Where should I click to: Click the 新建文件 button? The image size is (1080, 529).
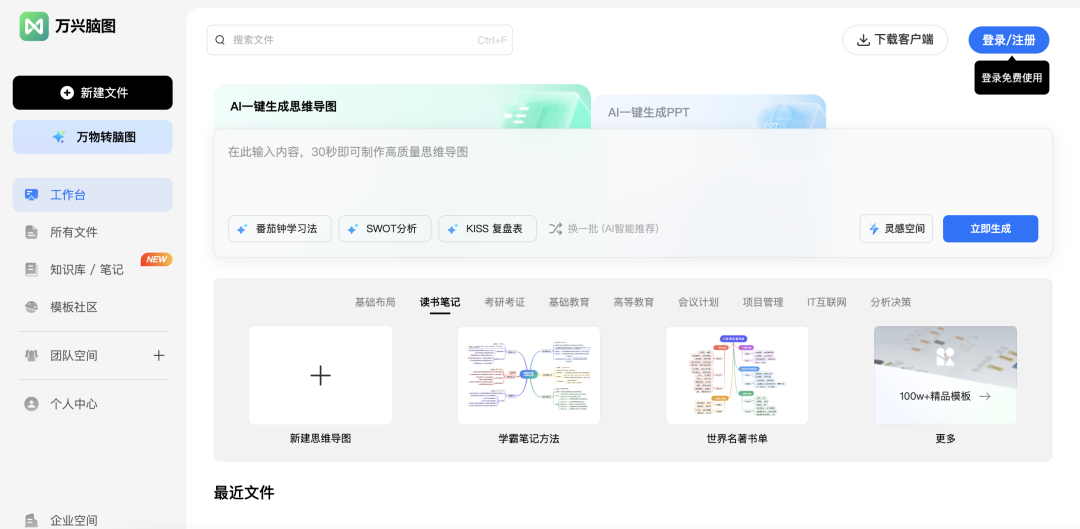point(93,93)
